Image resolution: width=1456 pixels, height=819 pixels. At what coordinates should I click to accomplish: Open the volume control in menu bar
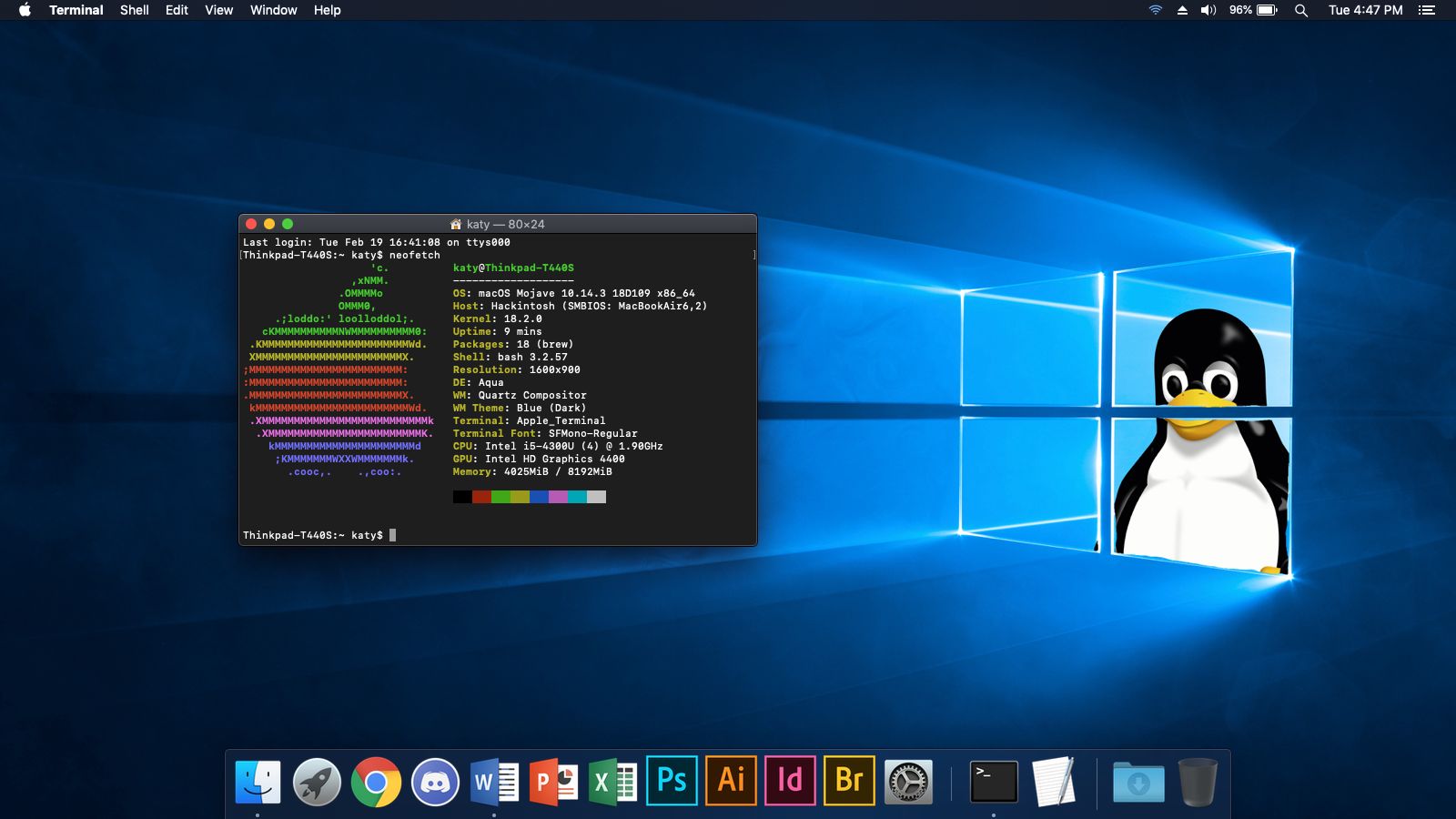point(1208,10)
